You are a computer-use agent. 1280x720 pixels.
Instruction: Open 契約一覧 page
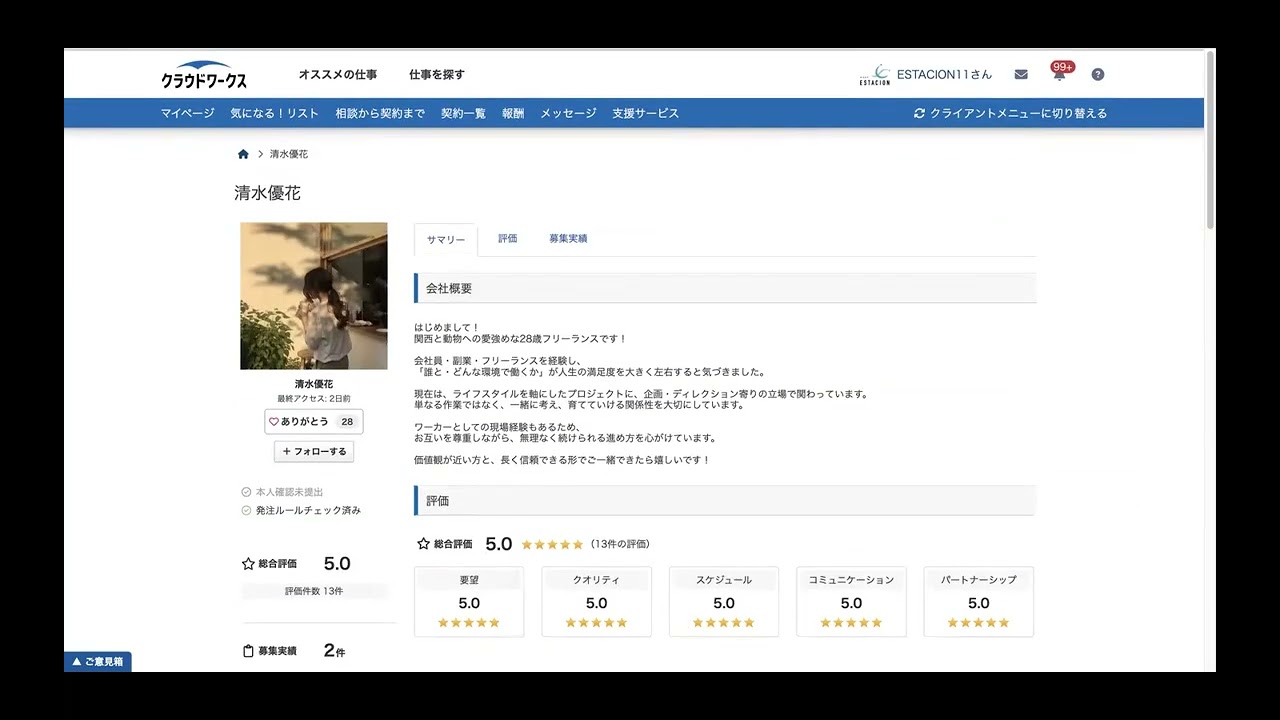(463, 114)
